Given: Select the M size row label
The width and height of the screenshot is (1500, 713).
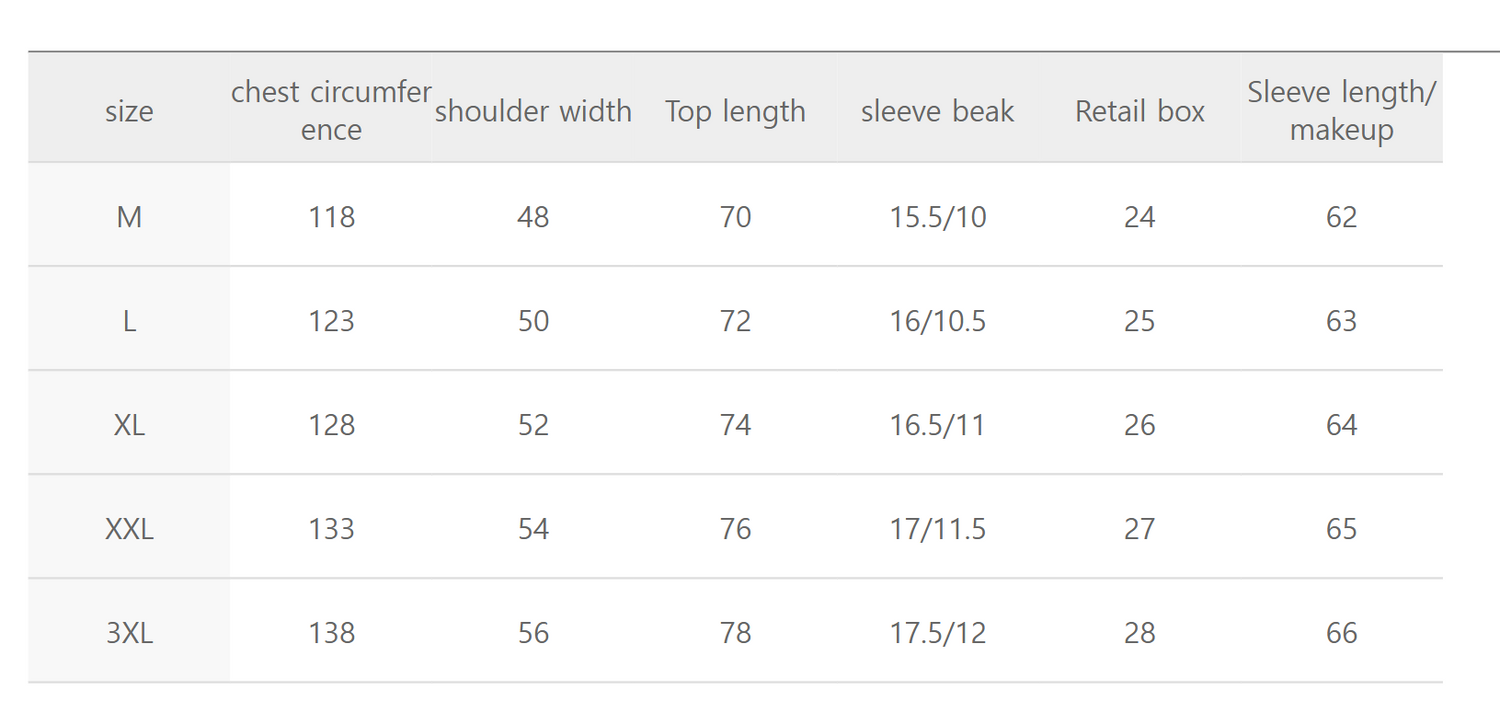Looking at the screenshot, I should pos(129,217).
